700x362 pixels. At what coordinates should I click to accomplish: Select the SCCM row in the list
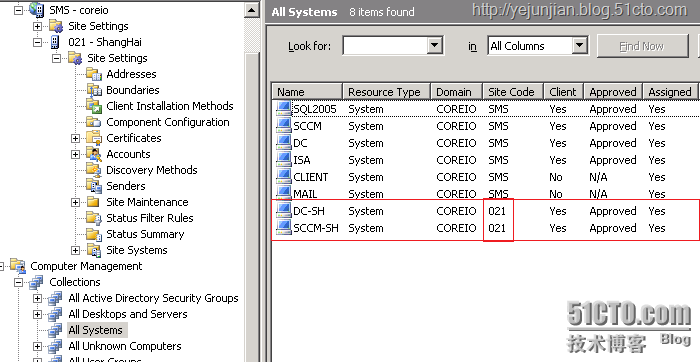click(x=486, y=126)
